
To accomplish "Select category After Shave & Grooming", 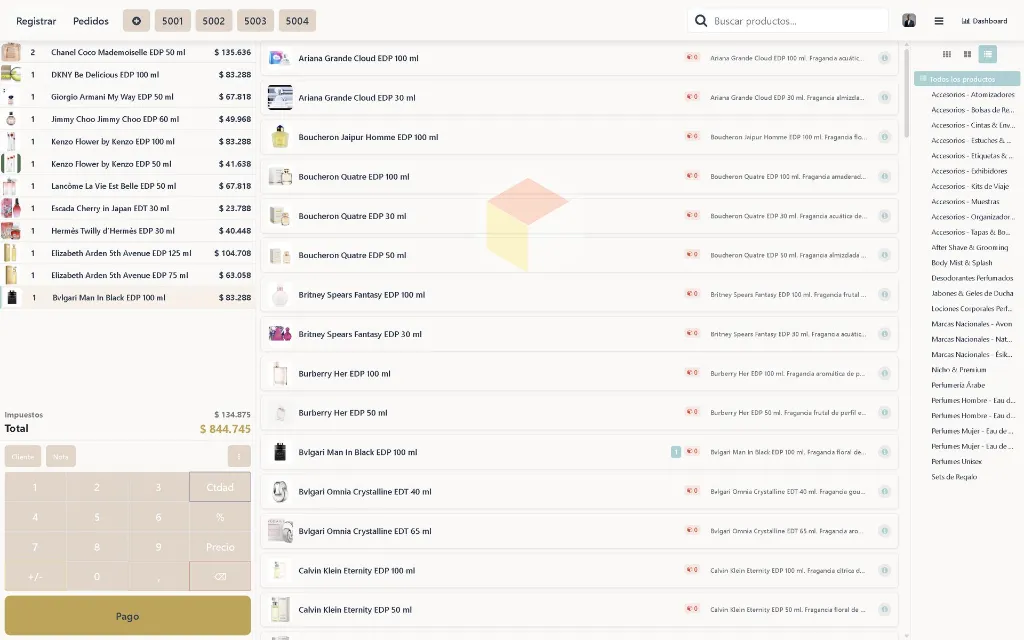I will 970,248.
